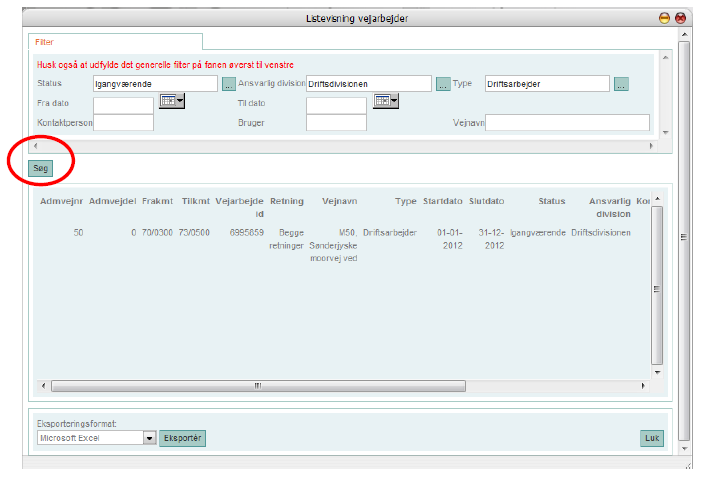Click the results table vertical scrollbar
Viewport: 701px width, 478px height.
(x=657, y=288)
